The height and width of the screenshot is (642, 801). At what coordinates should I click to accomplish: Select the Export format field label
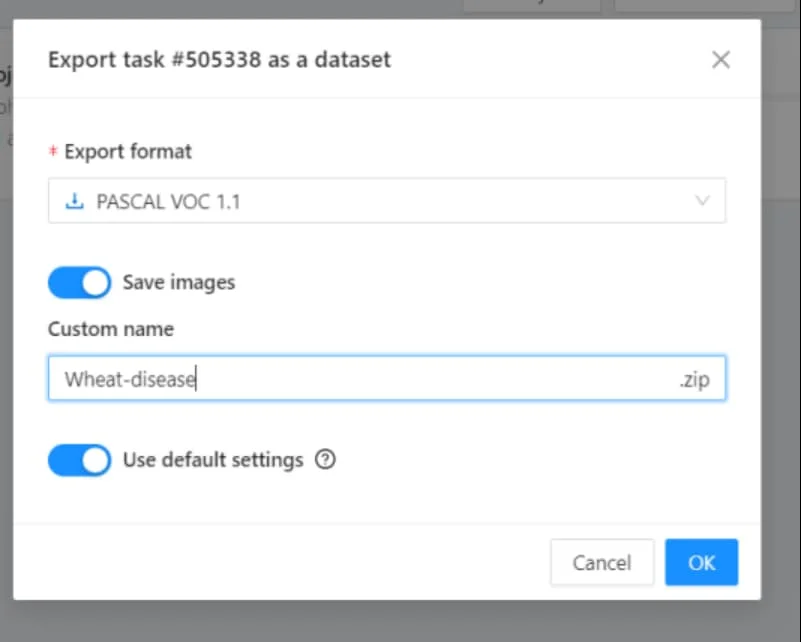[127, 151]
